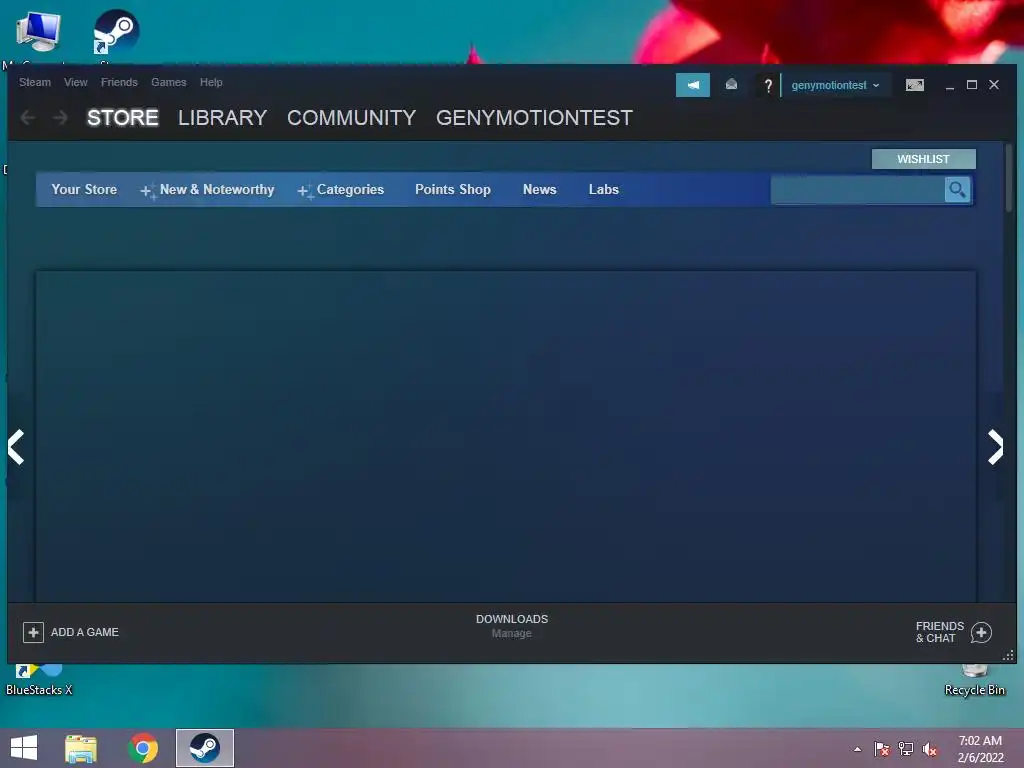Screen dimensions: 1024x768
Task: Launch Google Chrome from taskbar
Action: (143, 748)
